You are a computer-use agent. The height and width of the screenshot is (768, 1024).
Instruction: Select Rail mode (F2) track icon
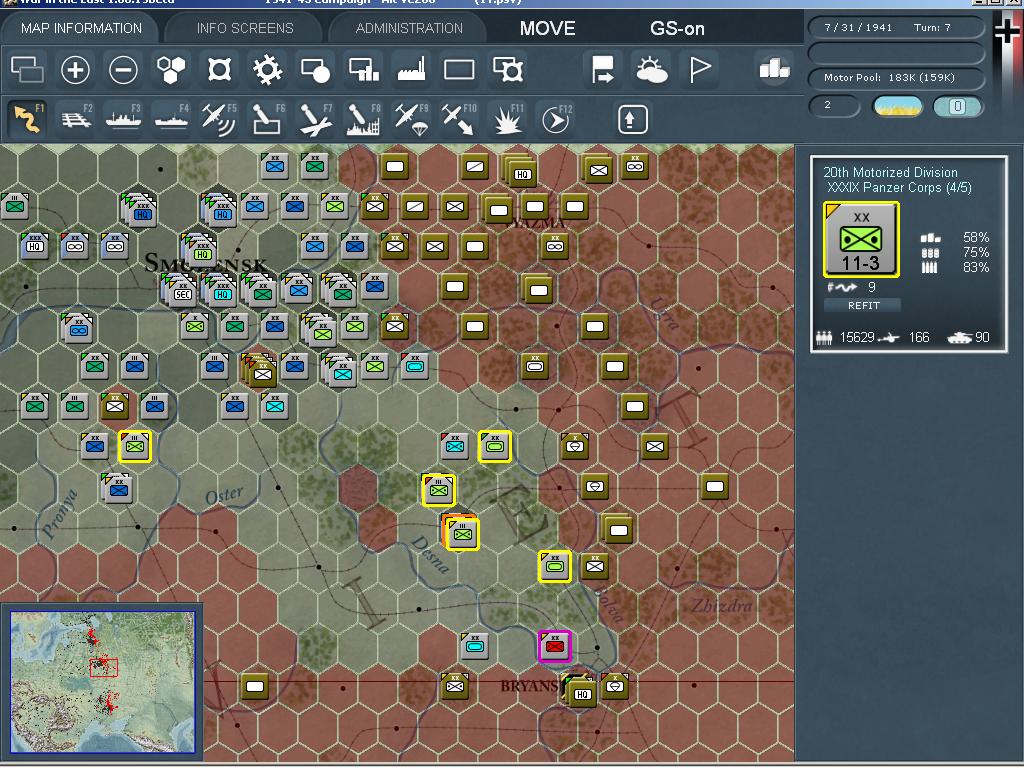[x=76, y=119]
